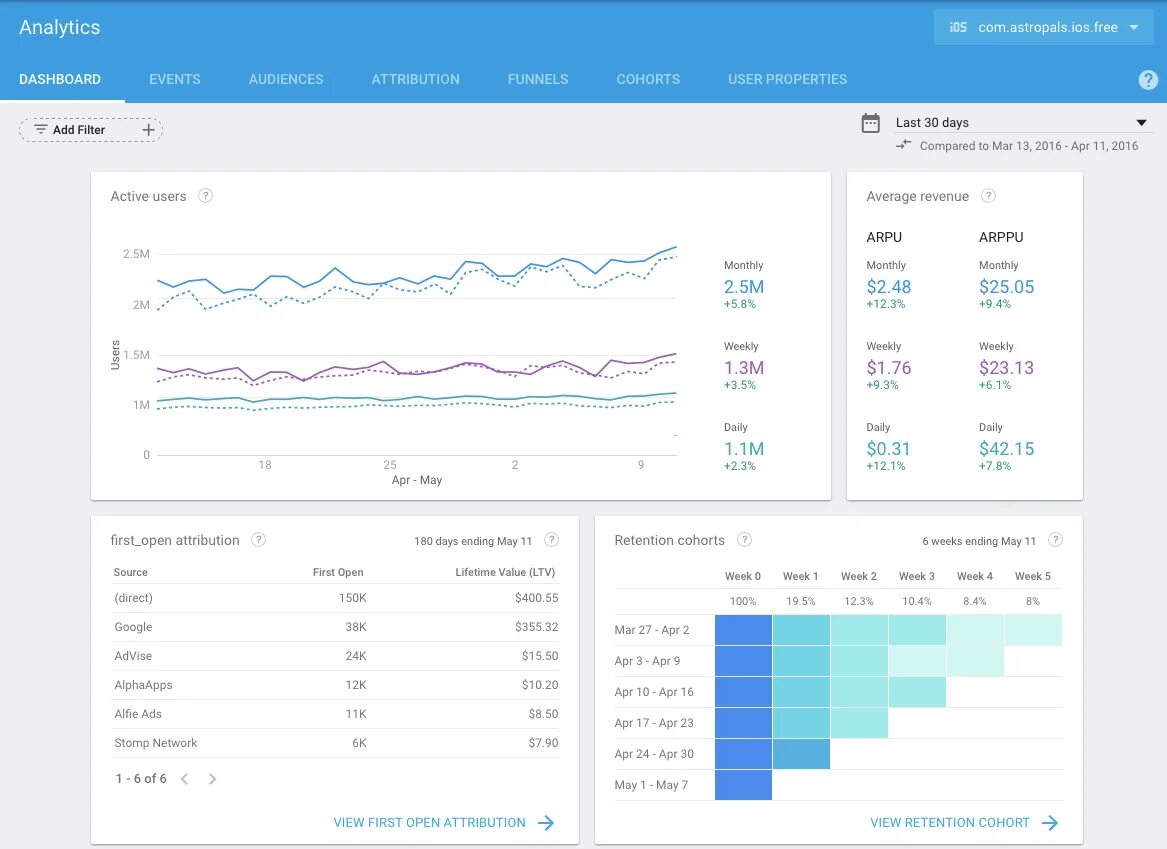
Task: Click the Apr 17 - Apr 23 cohort label
Action: (653, 723)
